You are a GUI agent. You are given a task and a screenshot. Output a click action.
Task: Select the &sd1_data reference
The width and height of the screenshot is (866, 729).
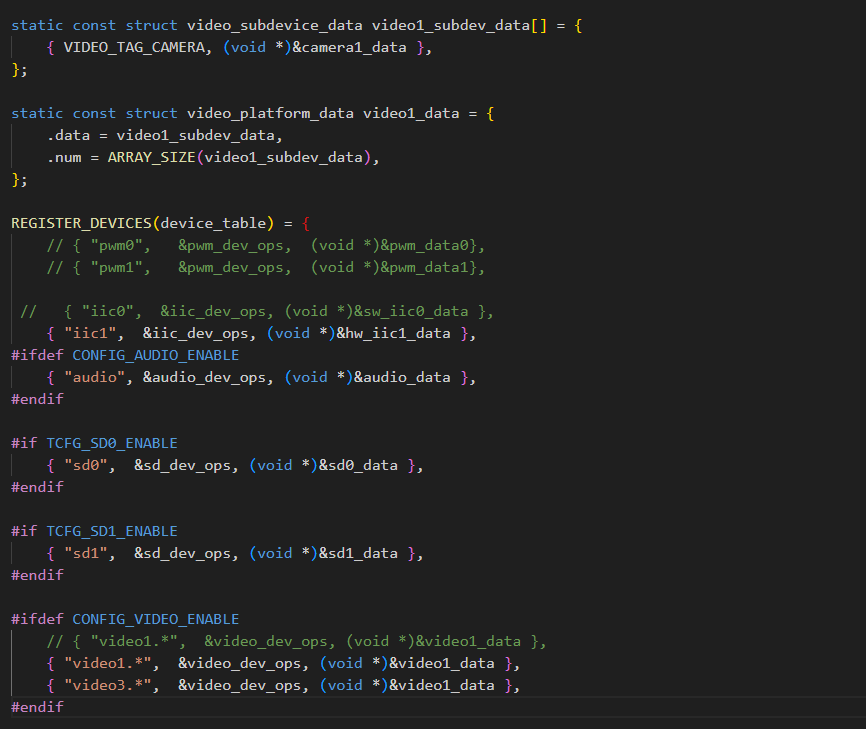click(x=358, y=553)
